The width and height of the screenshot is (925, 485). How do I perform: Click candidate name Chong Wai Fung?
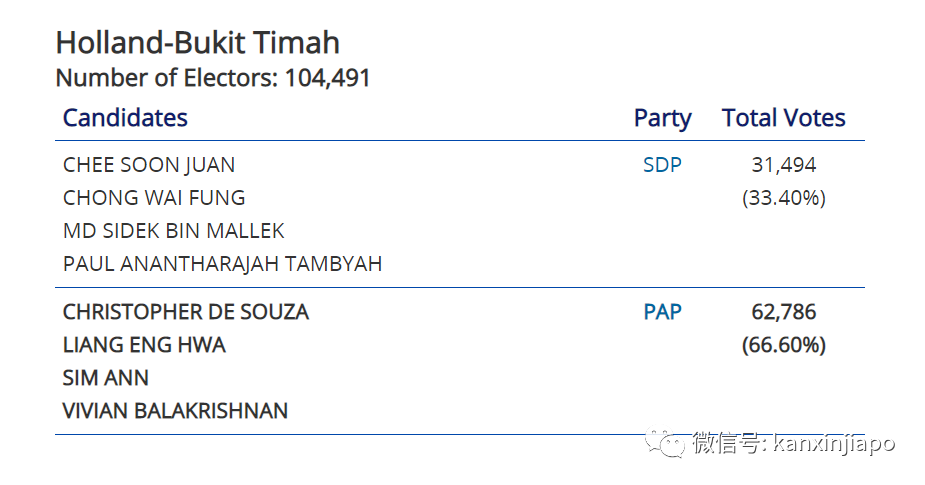click(154, 198)
